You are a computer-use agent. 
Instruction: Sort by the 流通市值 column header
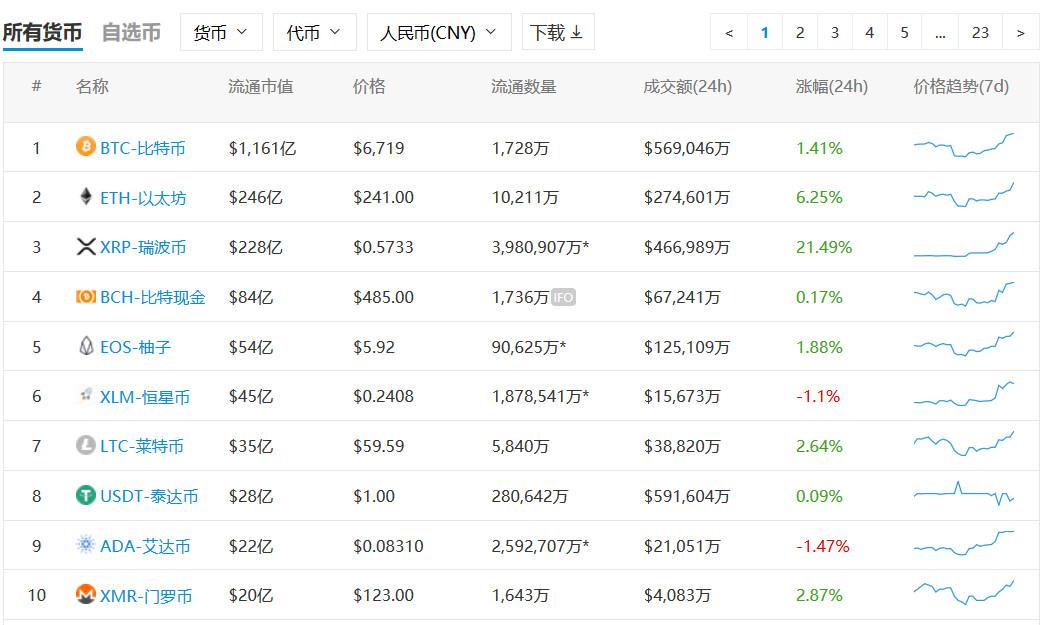click(261, 87)
